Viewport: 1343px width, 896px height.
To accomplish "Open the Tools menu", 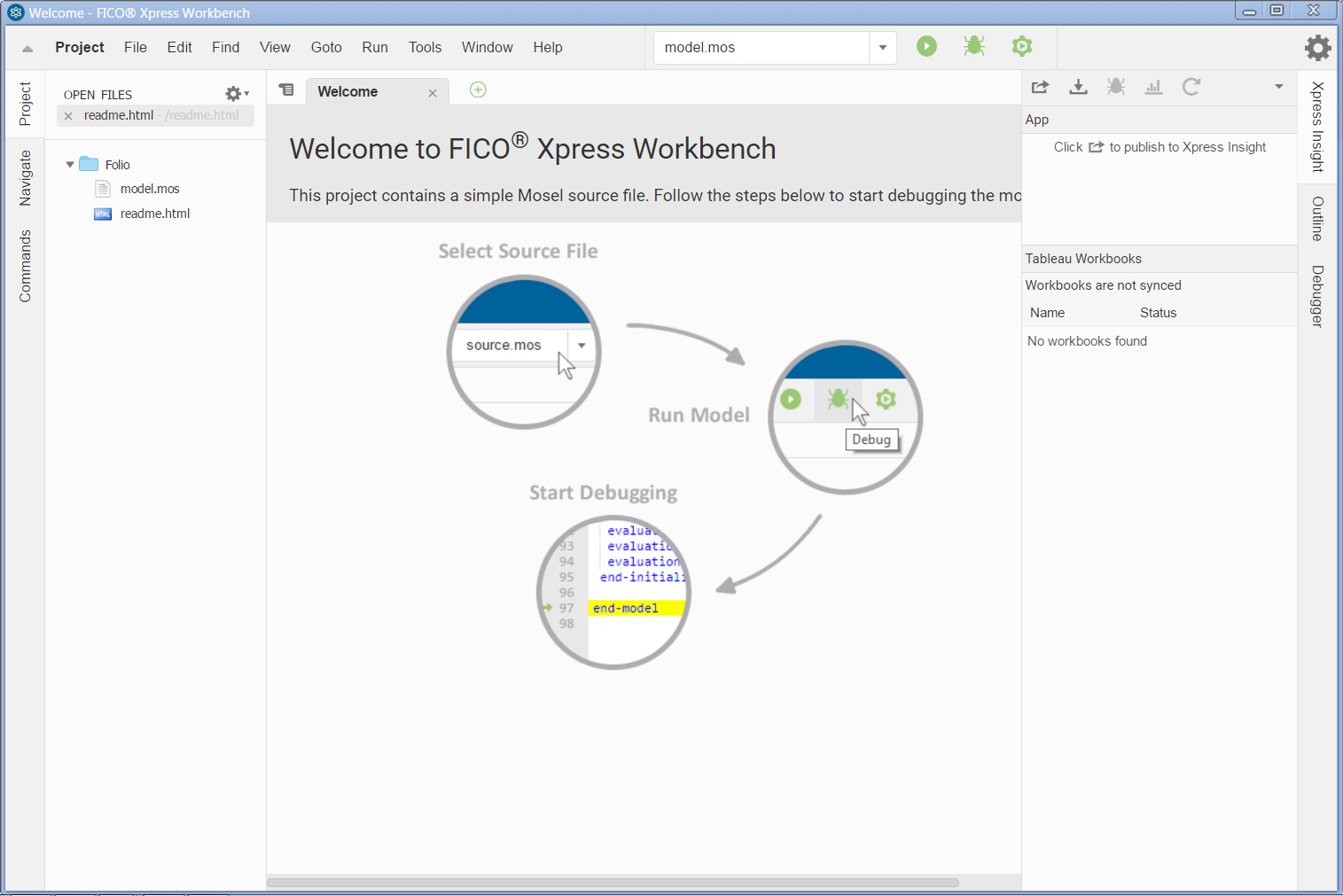I will pyautogui.click(x=425, y=47).
